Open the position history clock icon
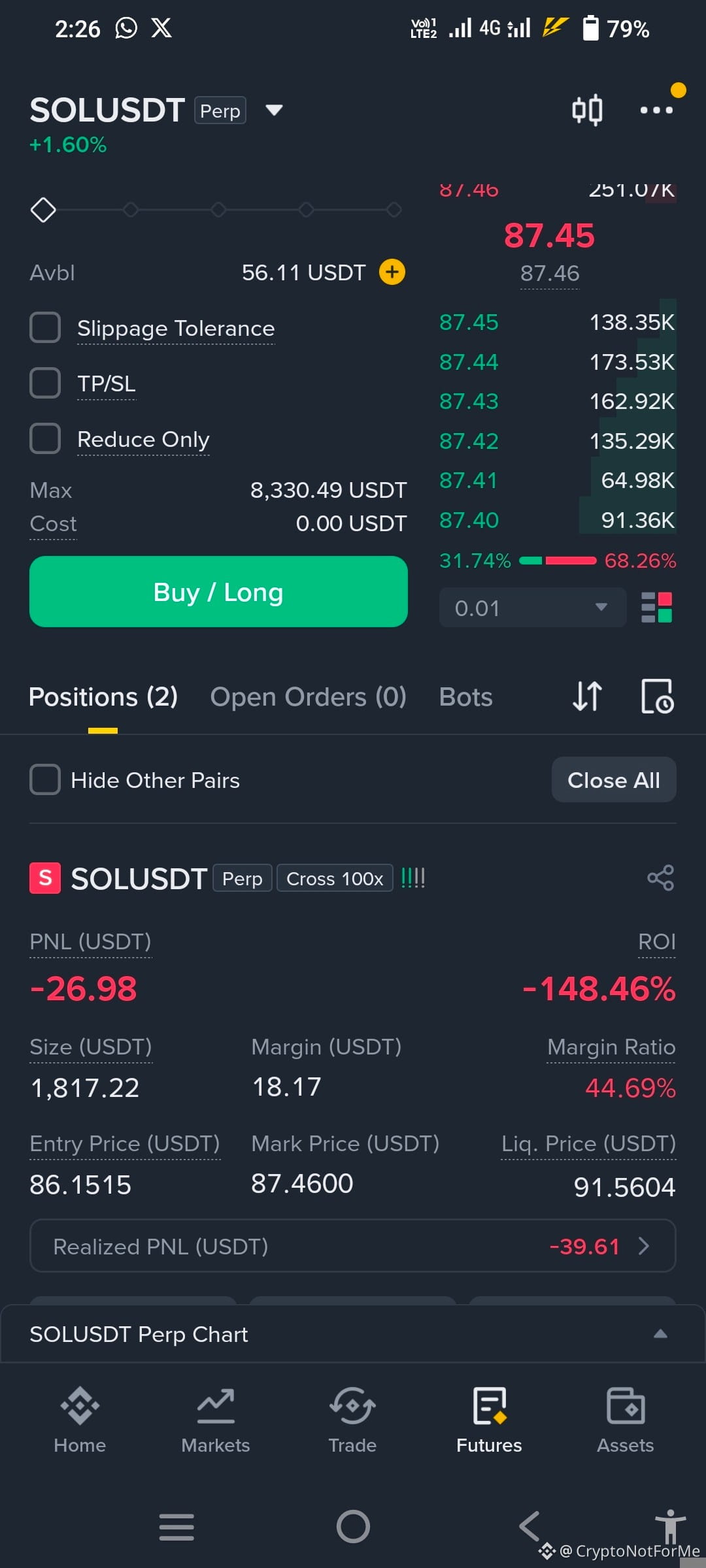This screenshot has height=1568, width=706. click(657, 696)
